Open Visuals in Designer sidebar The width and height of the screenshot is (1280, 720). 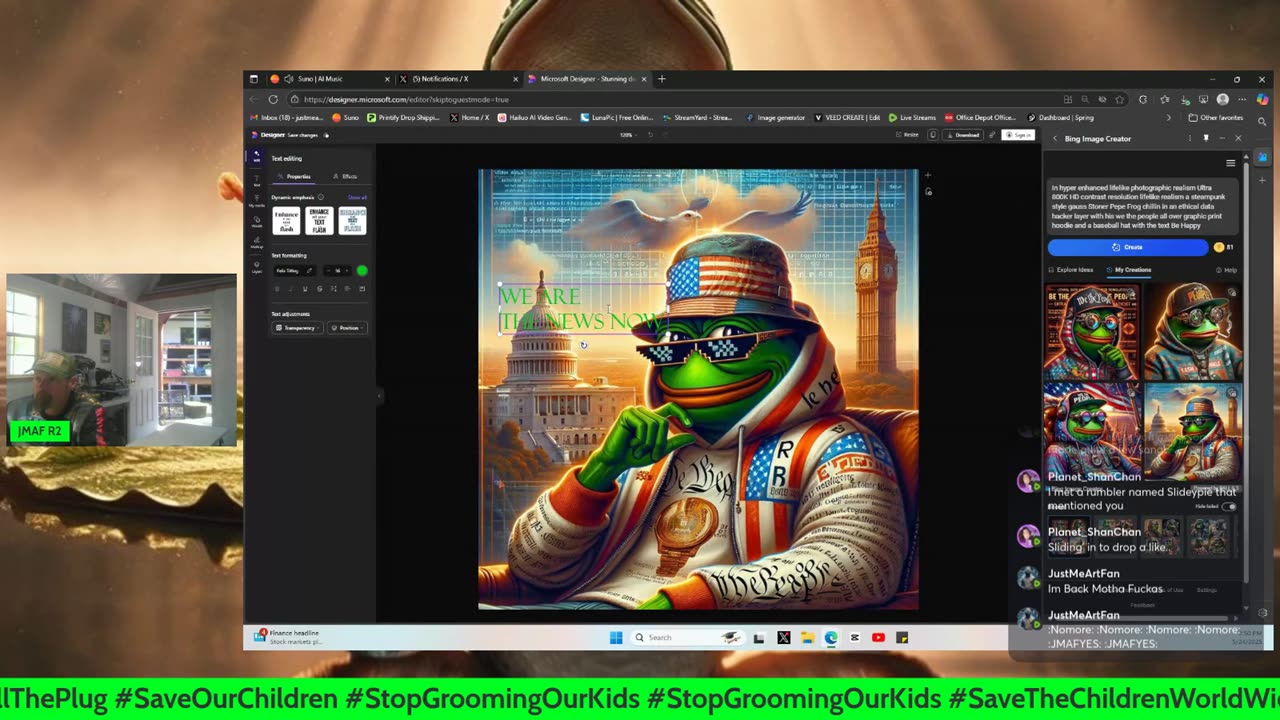[x=257, y=222]
